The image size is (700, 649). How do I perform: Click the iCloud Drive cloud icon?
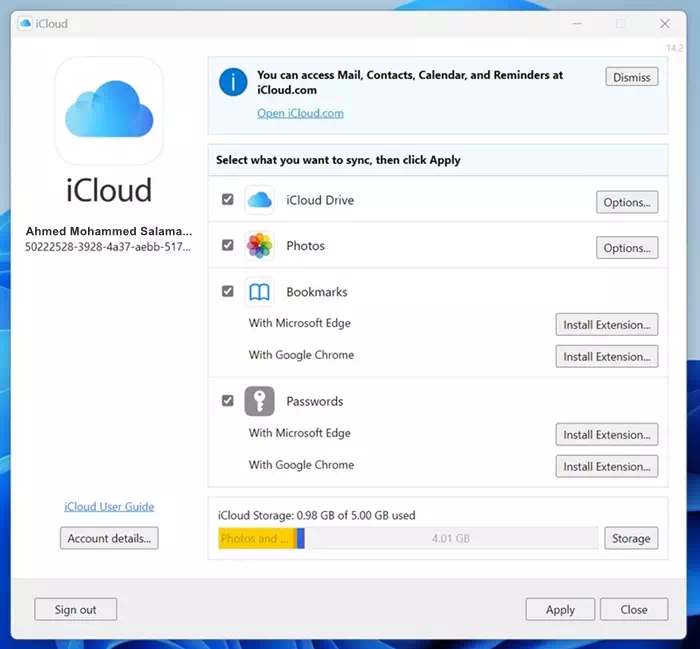click(259, 200)
